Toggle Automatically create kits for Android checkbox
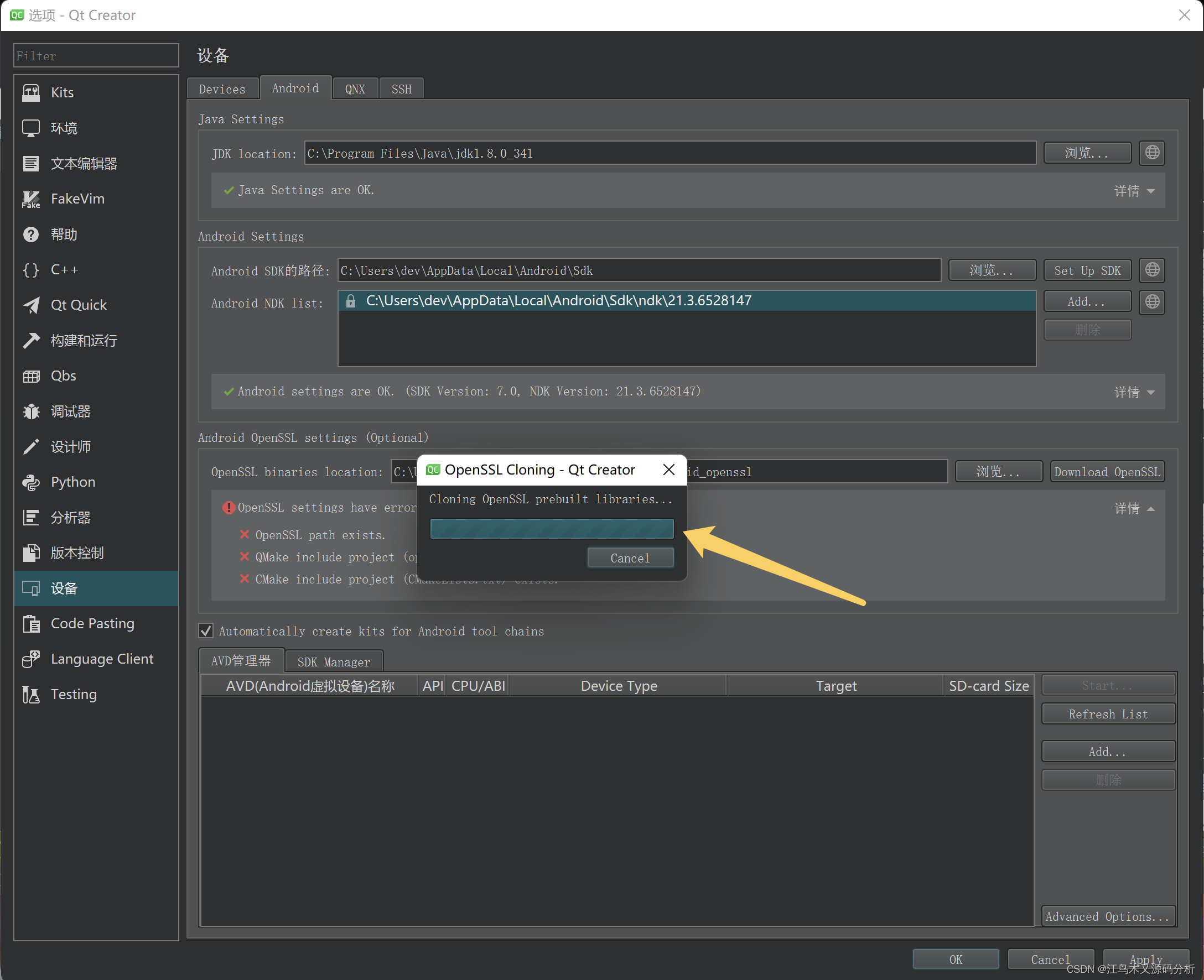The width and height of the screenshot is (1204, 980). click(x=206, y=630)
